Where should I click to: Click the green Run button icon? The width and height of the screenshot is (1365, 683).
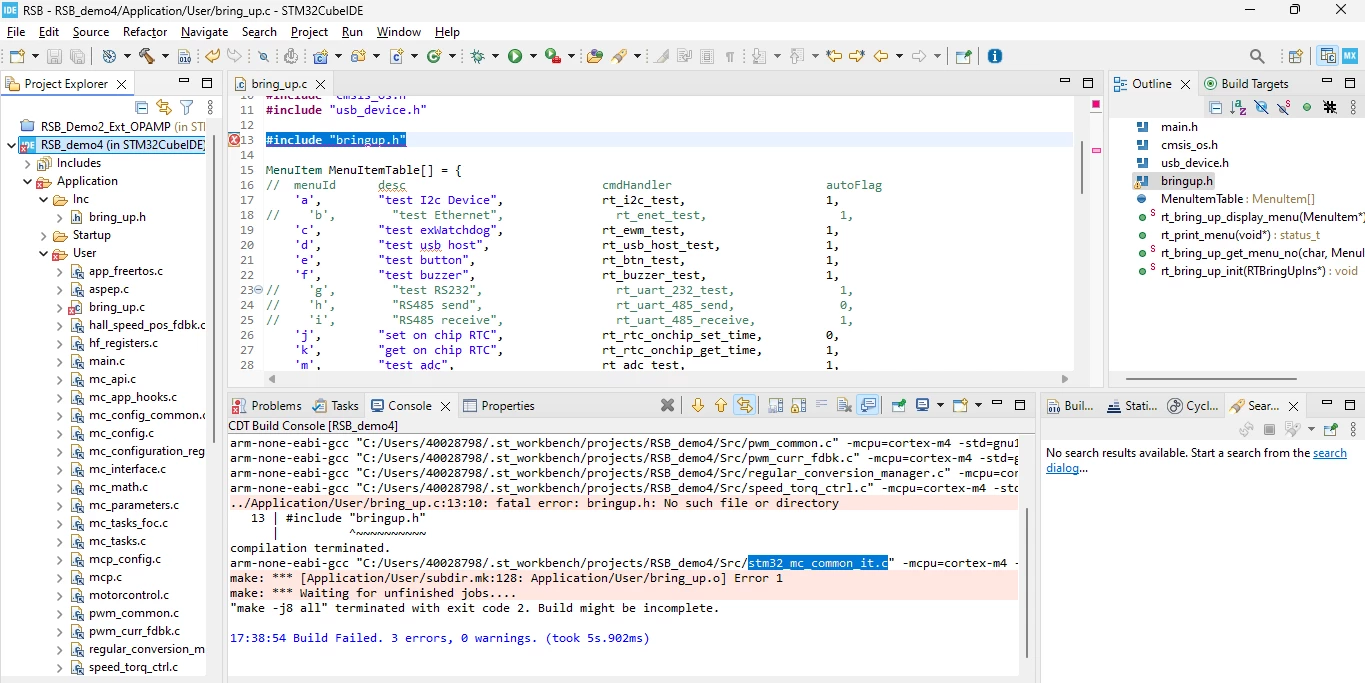tap(515, 56)
